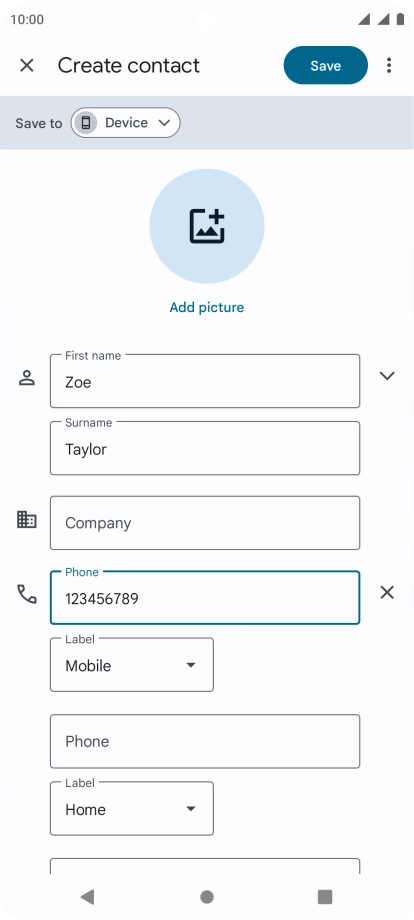Click the phone handset icon
Image resolution: width=414 pixels, height=920 pixels.
coord(27,594)
